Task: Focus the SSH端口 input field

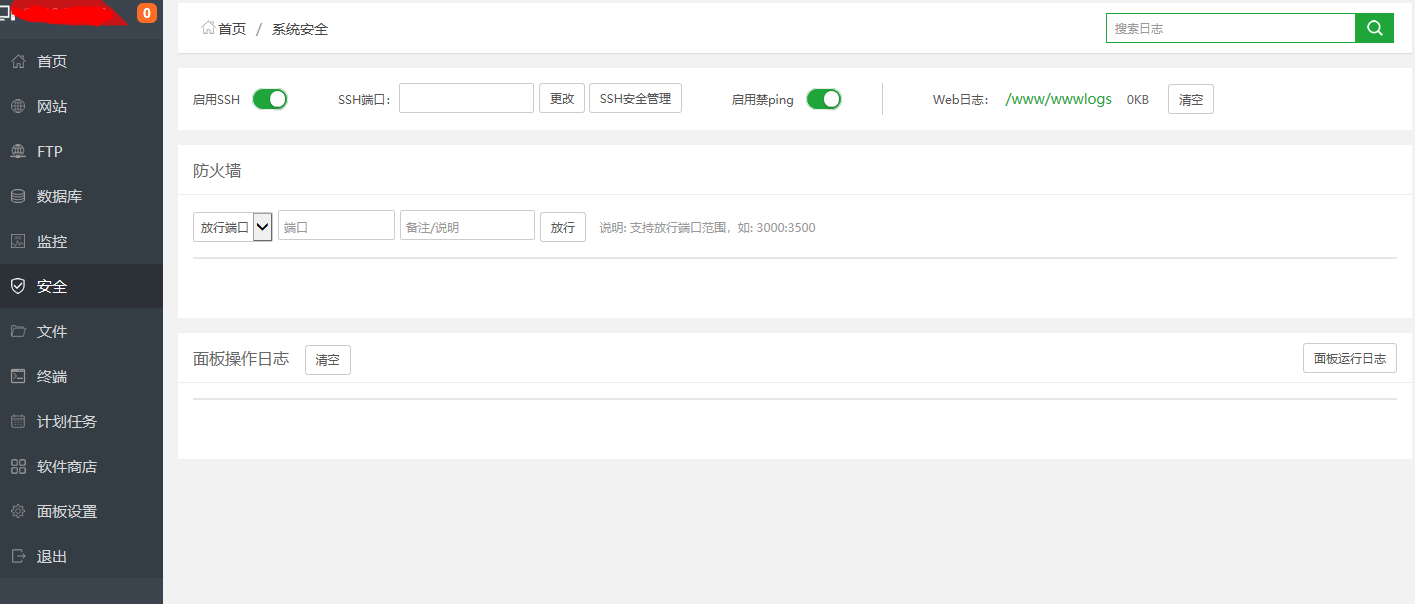Action: pos(466,98)
